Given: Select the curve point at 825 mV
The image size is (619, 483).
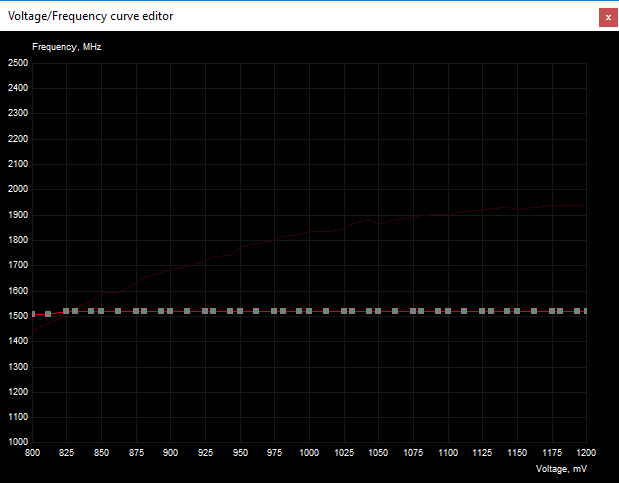Looking at the screenshot, I should [x=66, y=311].
